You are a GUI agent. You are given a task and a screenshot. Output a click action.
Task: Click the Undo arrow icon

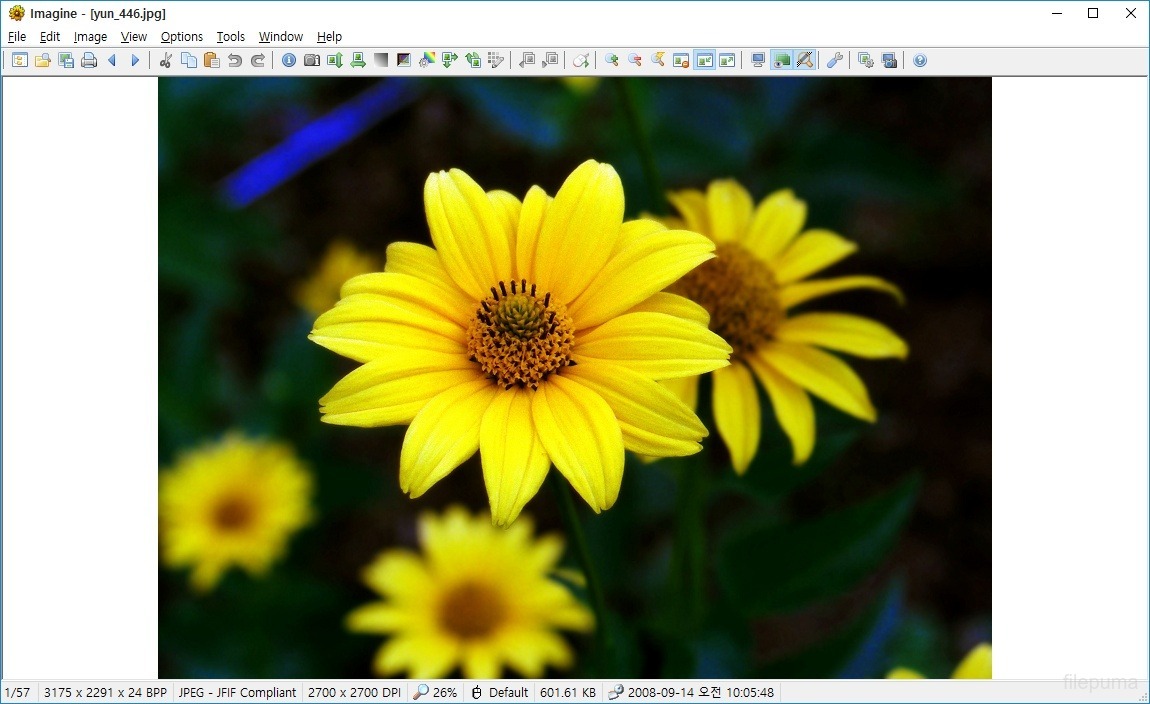click(235, 61)
